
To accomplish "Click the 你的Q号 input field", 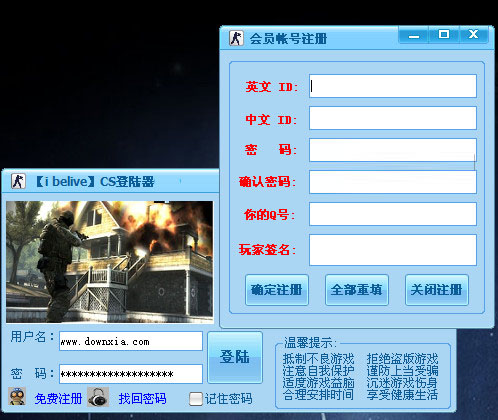I will point(393,214).
